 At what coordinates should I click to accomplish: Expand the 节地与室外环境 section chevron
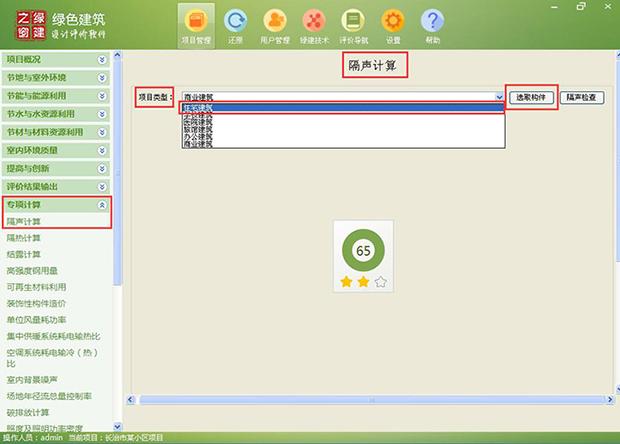click(102, 78)
